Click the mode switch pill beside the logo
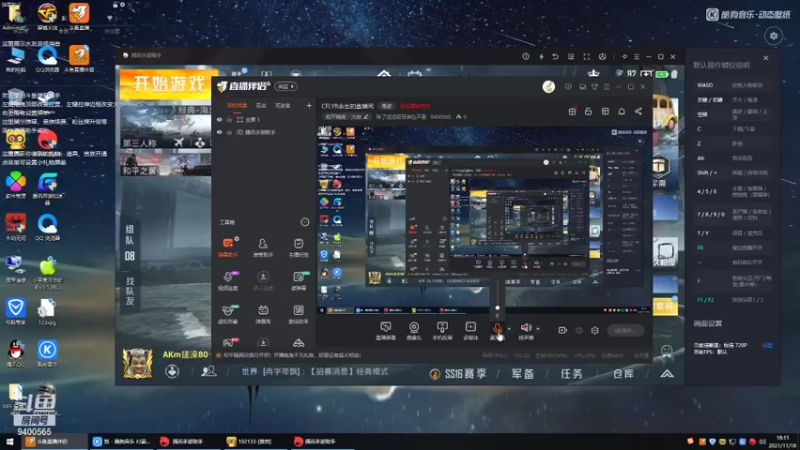 click(x=286, y=87)
